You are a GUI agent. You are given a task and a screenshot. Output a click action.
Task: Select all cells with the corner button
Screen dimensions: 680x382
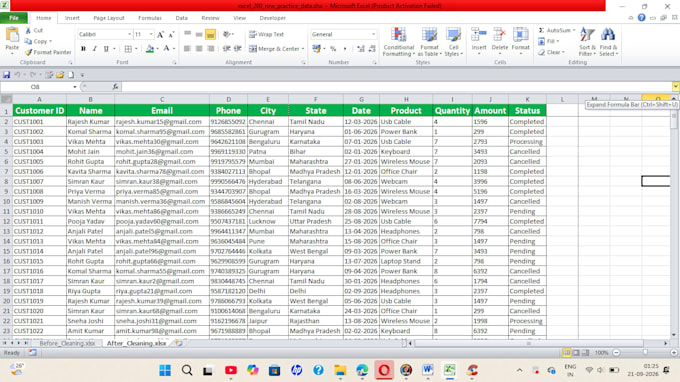point(6,99)
